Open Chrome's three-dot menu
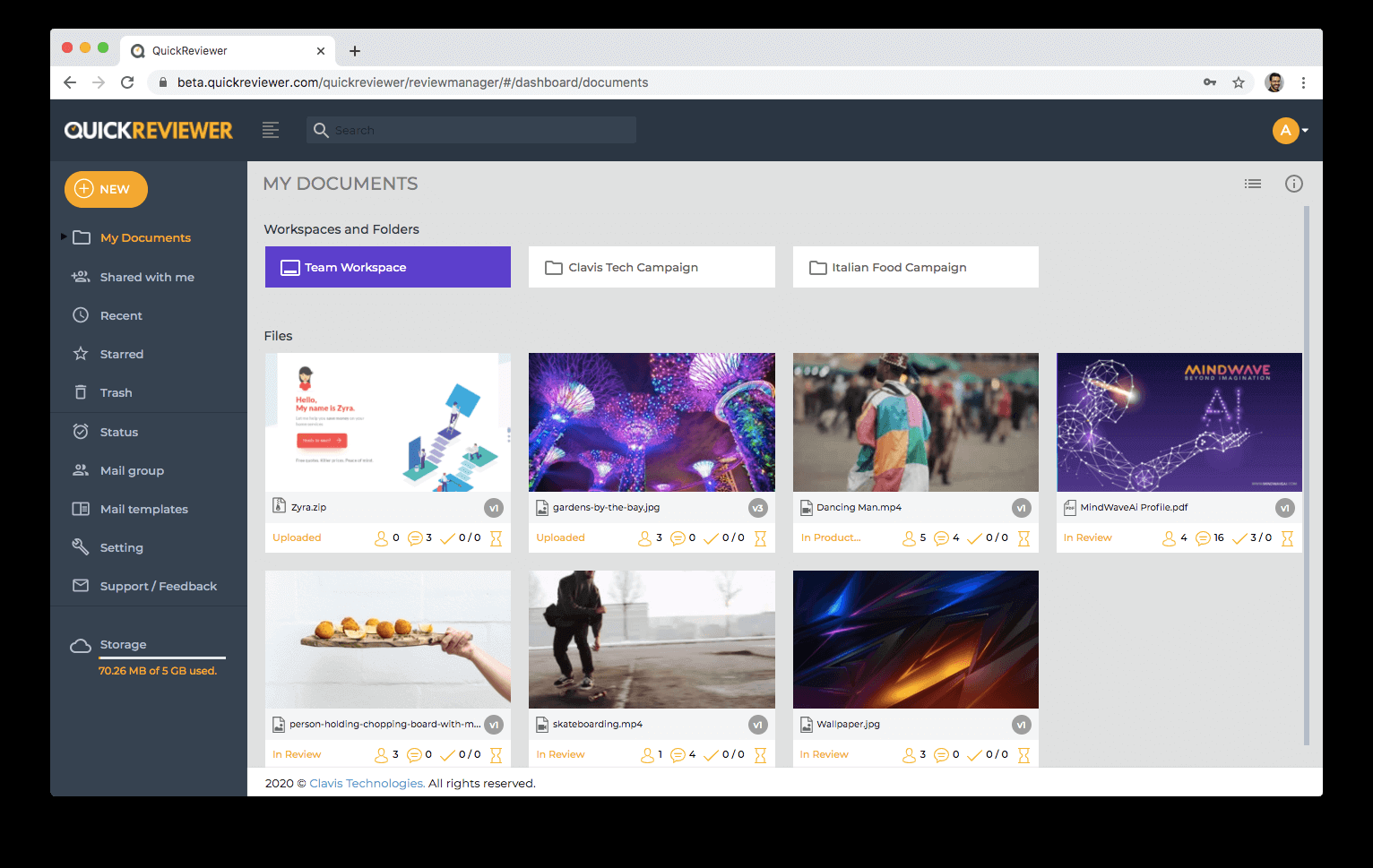Viewport: 1373px width, 868px height. click(1303, 82)
